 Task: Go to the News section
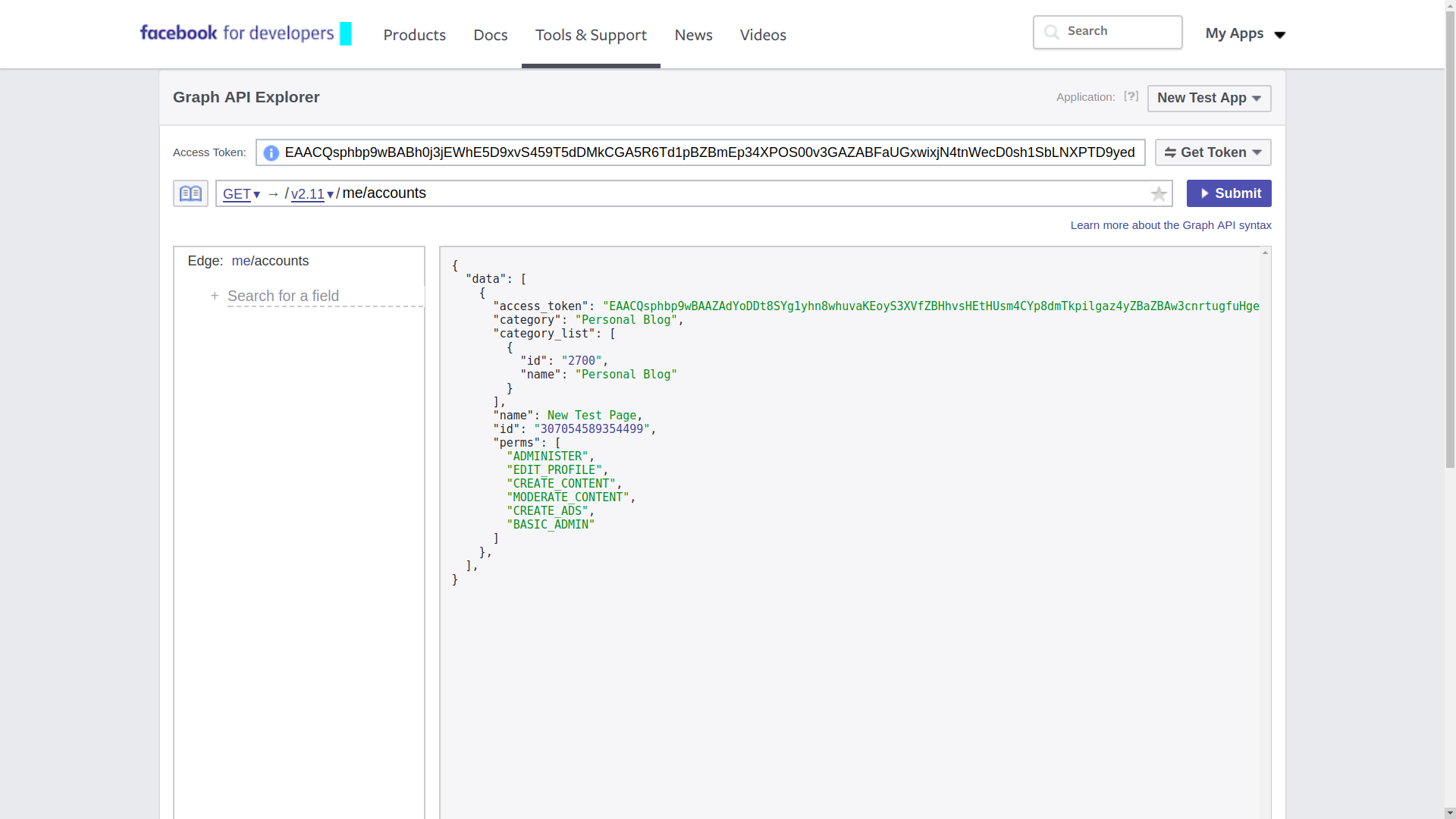[693, 35]
